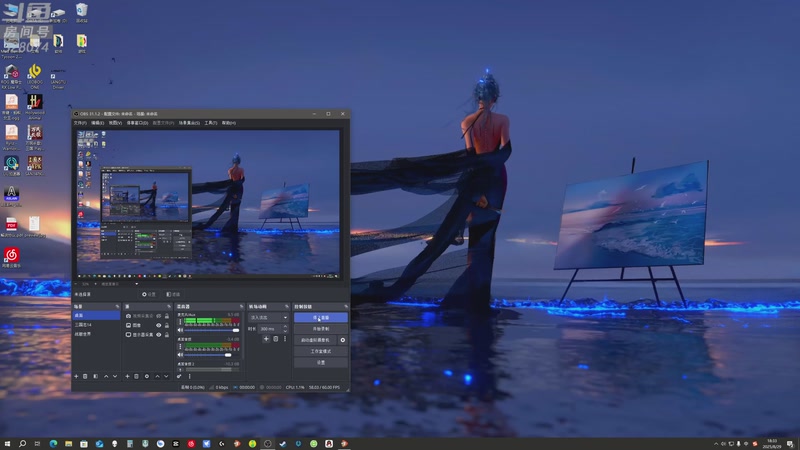Open source Filters button above docks
Viewport: 800px width, 450px height.
click(173, 294)
